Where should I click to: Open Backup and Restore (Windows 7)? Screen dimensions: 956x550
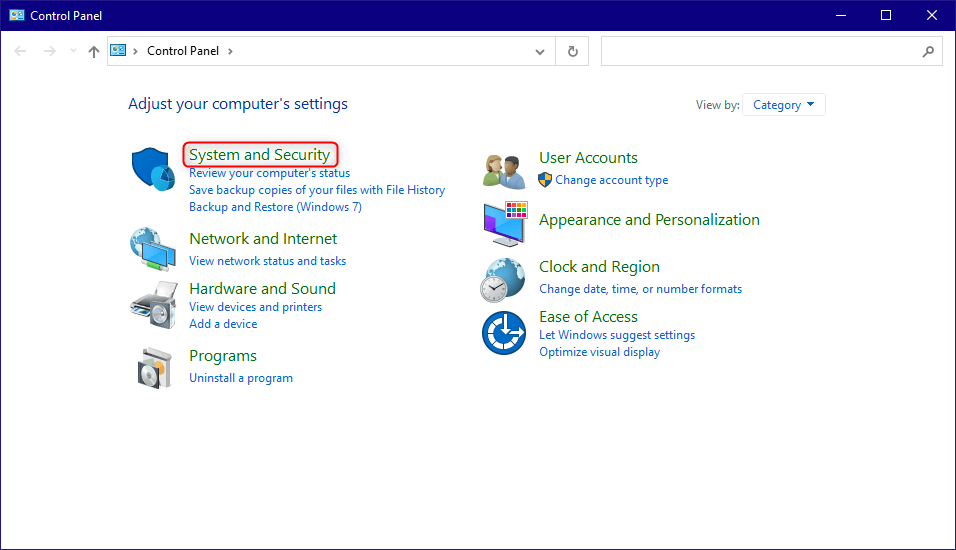click(x=275, y=207)
